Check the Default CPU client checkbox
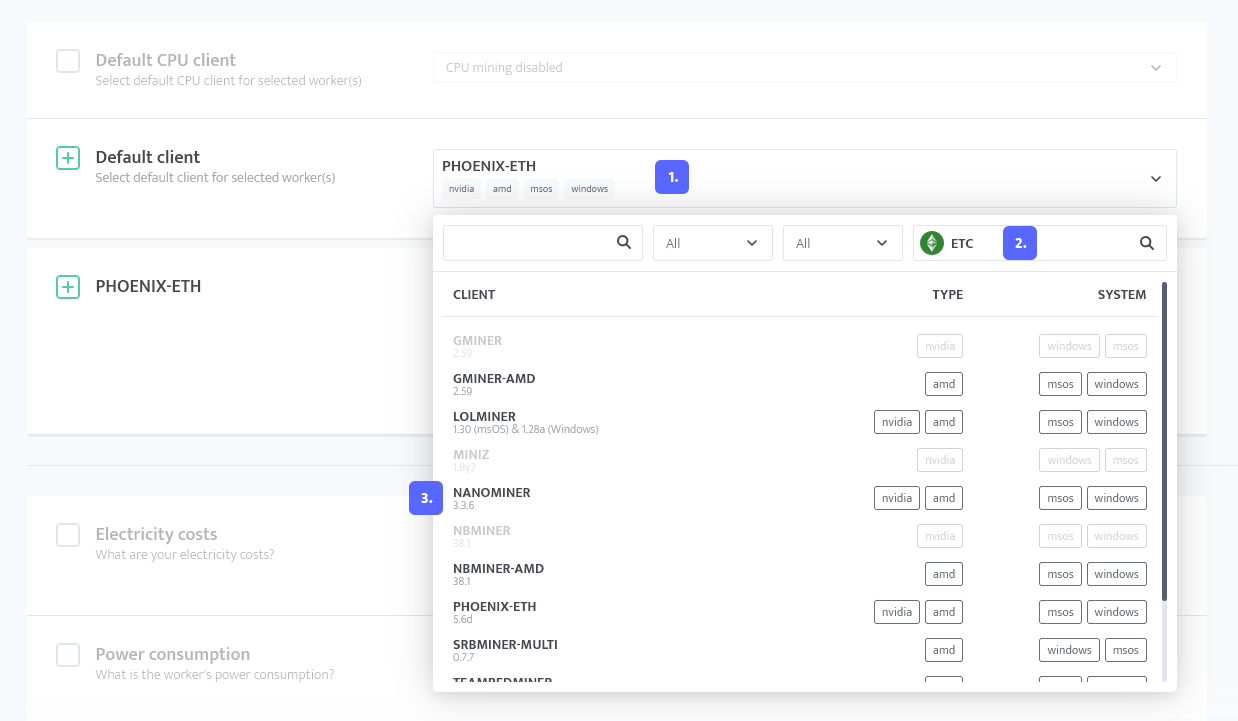This screenshot has width=1238, height=721. (x=68, y=61)
